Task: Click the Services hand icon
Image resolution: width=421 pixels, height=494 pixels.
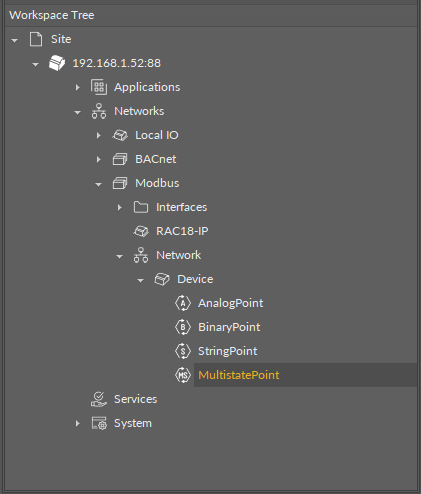Action: (x=99, y=399)
